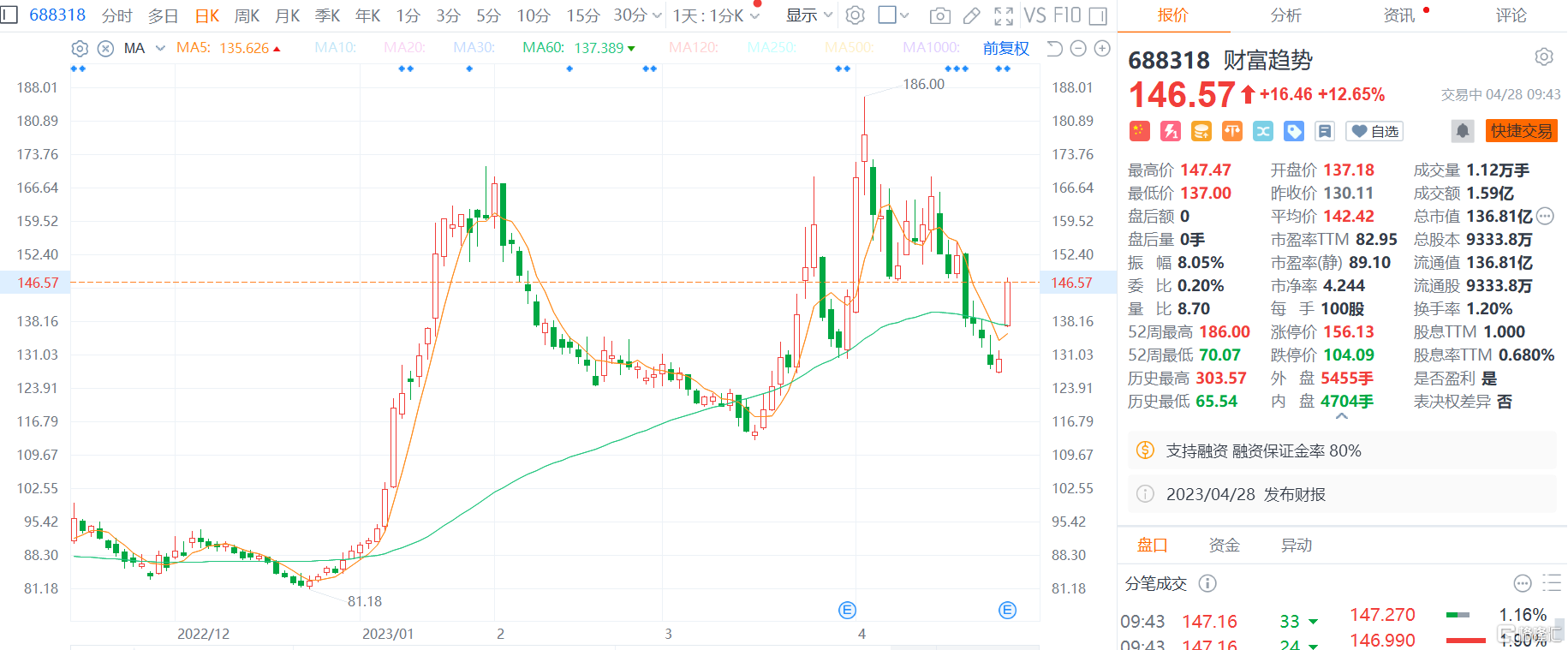
Task: Click more icon next to 总市值 136.81亿
Action: coord(1545,216)
